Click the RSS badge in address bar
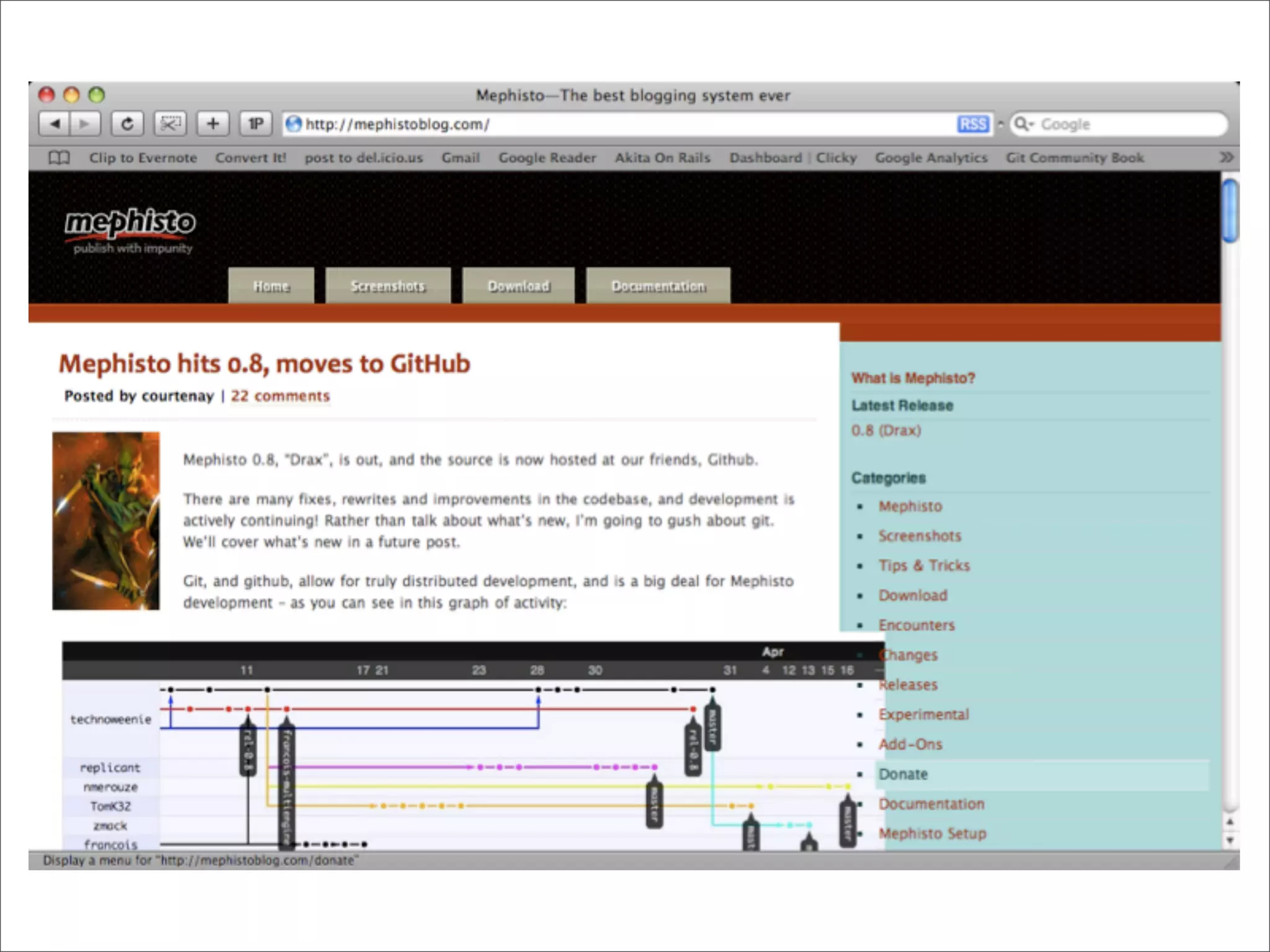The width and height of the screenshot is (1270, 952). 972,125
